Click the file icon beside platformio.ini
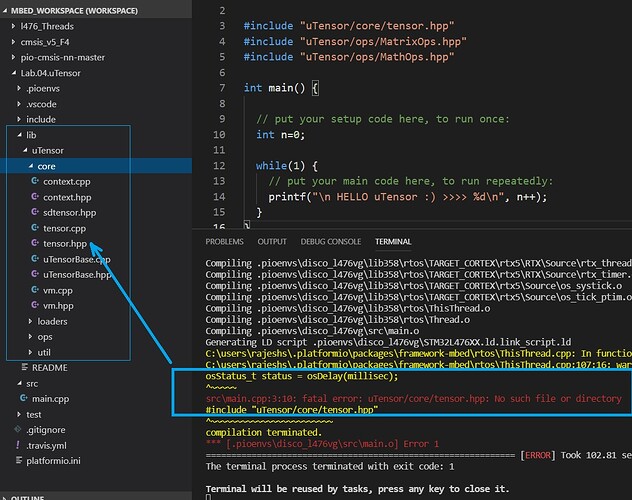This screenshot has height=500, width=632. point(19,461)
